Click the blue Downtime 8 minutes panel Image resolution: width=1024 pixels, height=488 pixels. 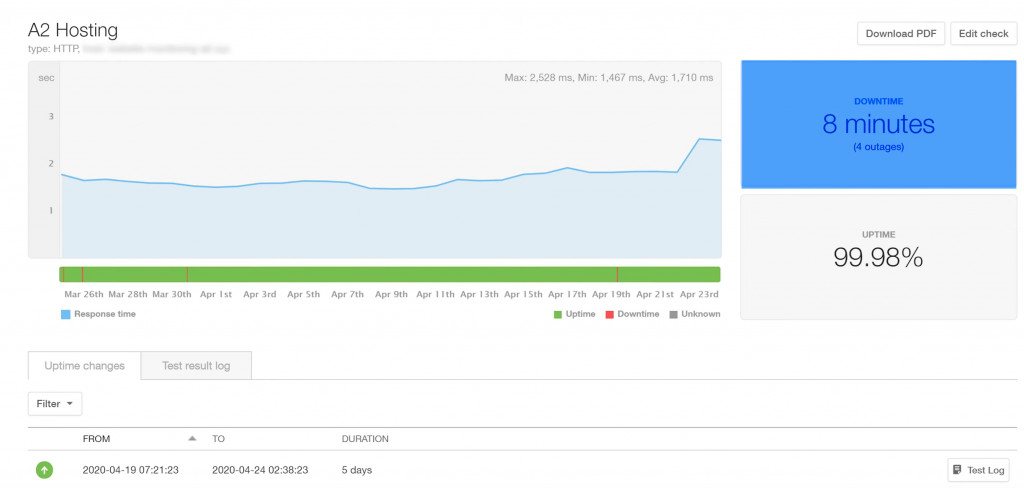(878, 124)
